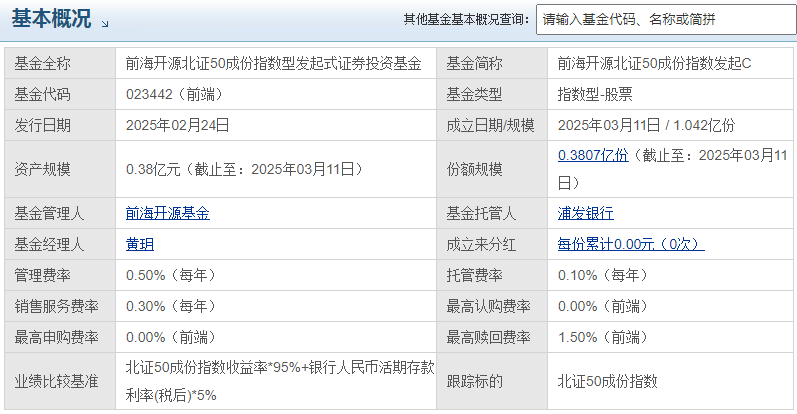
Task: Click the 资产规模 row label
Action: [x=42, y=169]
